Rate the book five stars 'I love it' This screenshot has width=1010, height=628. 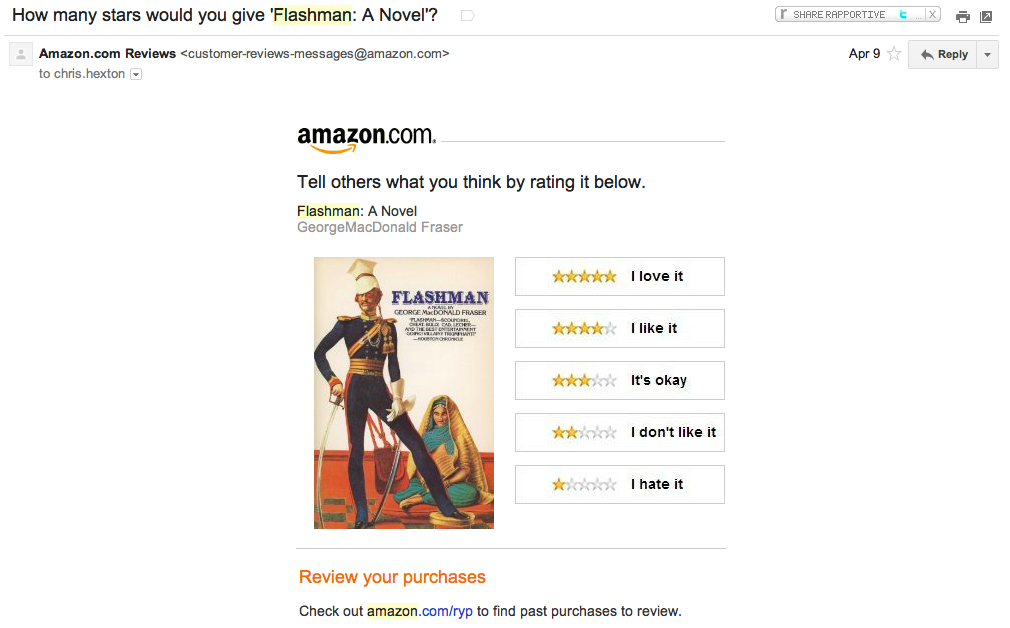click(619, 276)
